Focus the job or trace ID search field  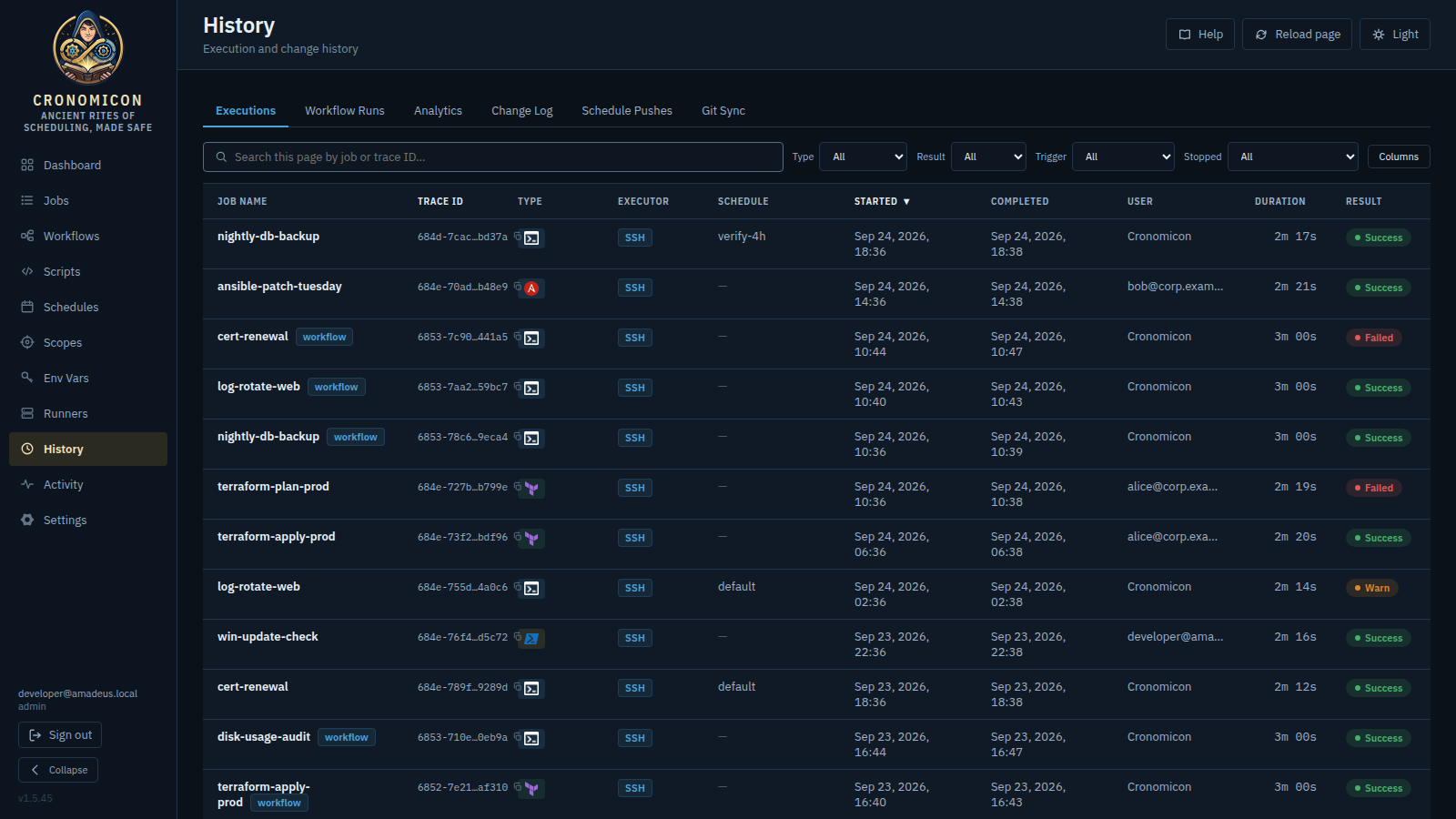(x=493, y=157)
